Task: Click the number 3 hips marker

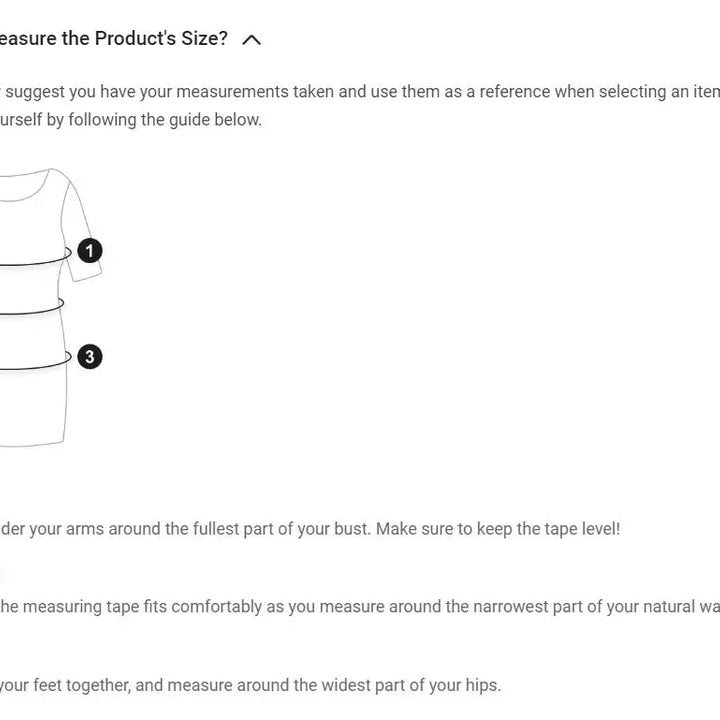Action: point(90,357)
